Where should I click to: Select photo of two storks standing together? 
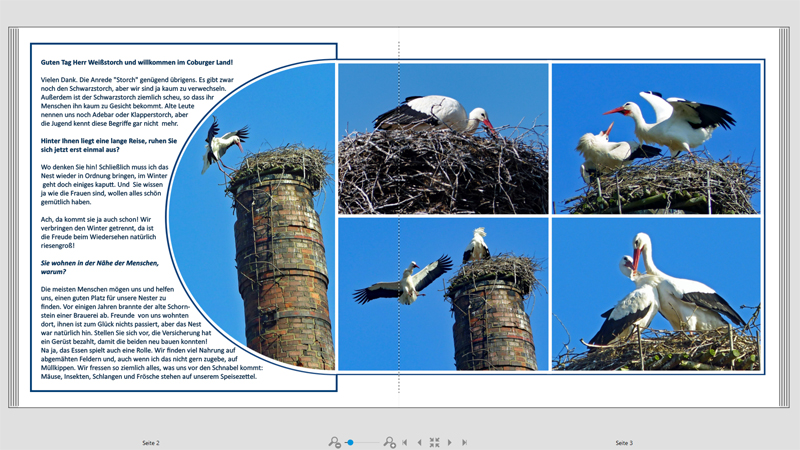pos(656,294)
